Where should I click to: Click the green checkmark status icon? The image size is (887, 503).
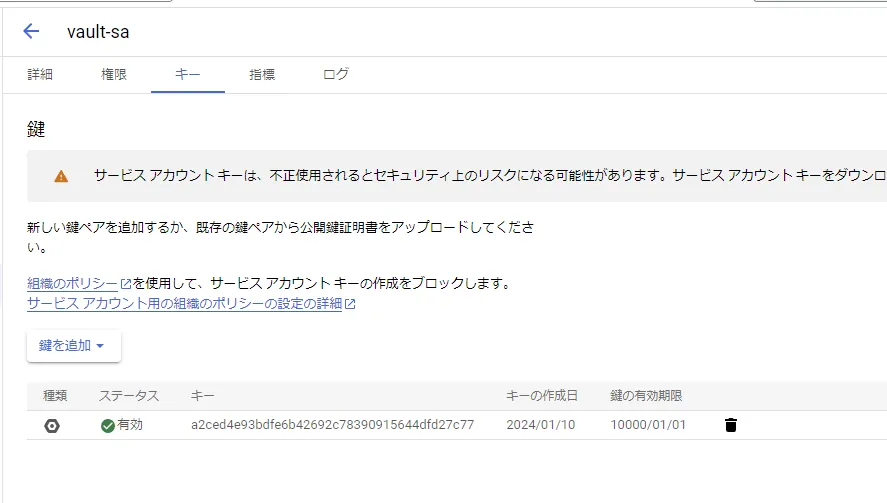point(107,425)
